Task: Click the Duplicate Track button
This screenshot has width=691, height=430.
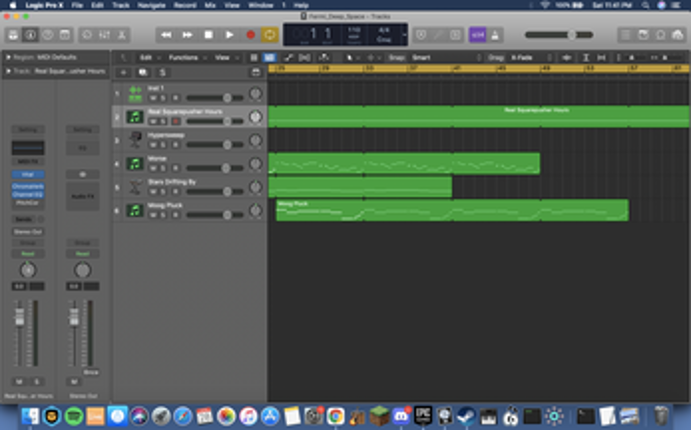Action: [x=142, y=72]
